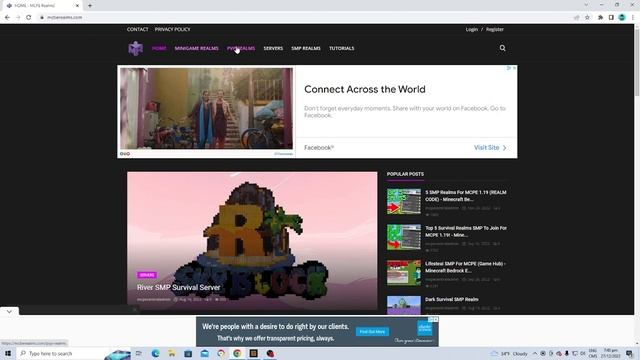Screen dimensions: 640x360
Task: Click the MCPE Realms site logo
Action: coord(136,48)
